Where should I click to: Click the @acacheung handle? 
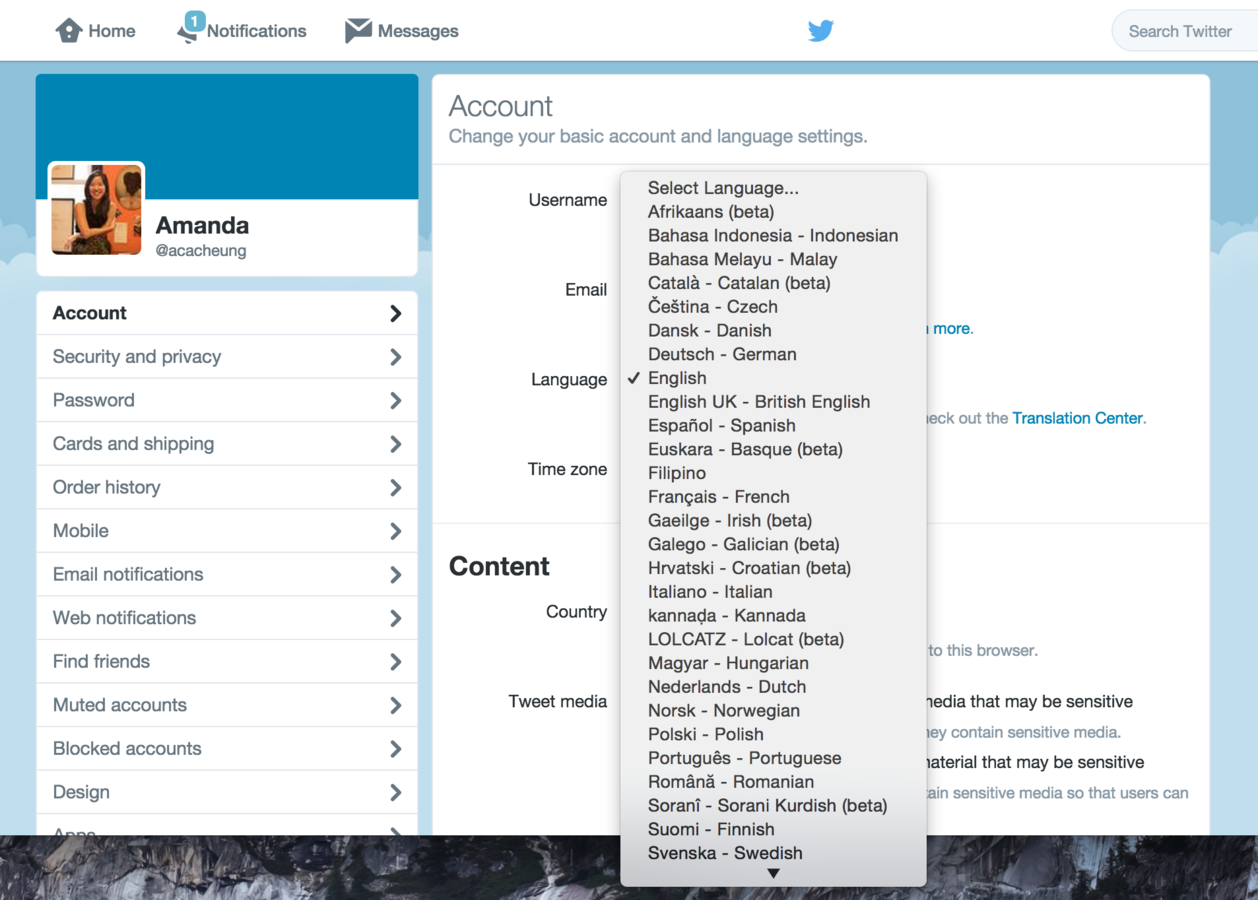pos(201,251)
